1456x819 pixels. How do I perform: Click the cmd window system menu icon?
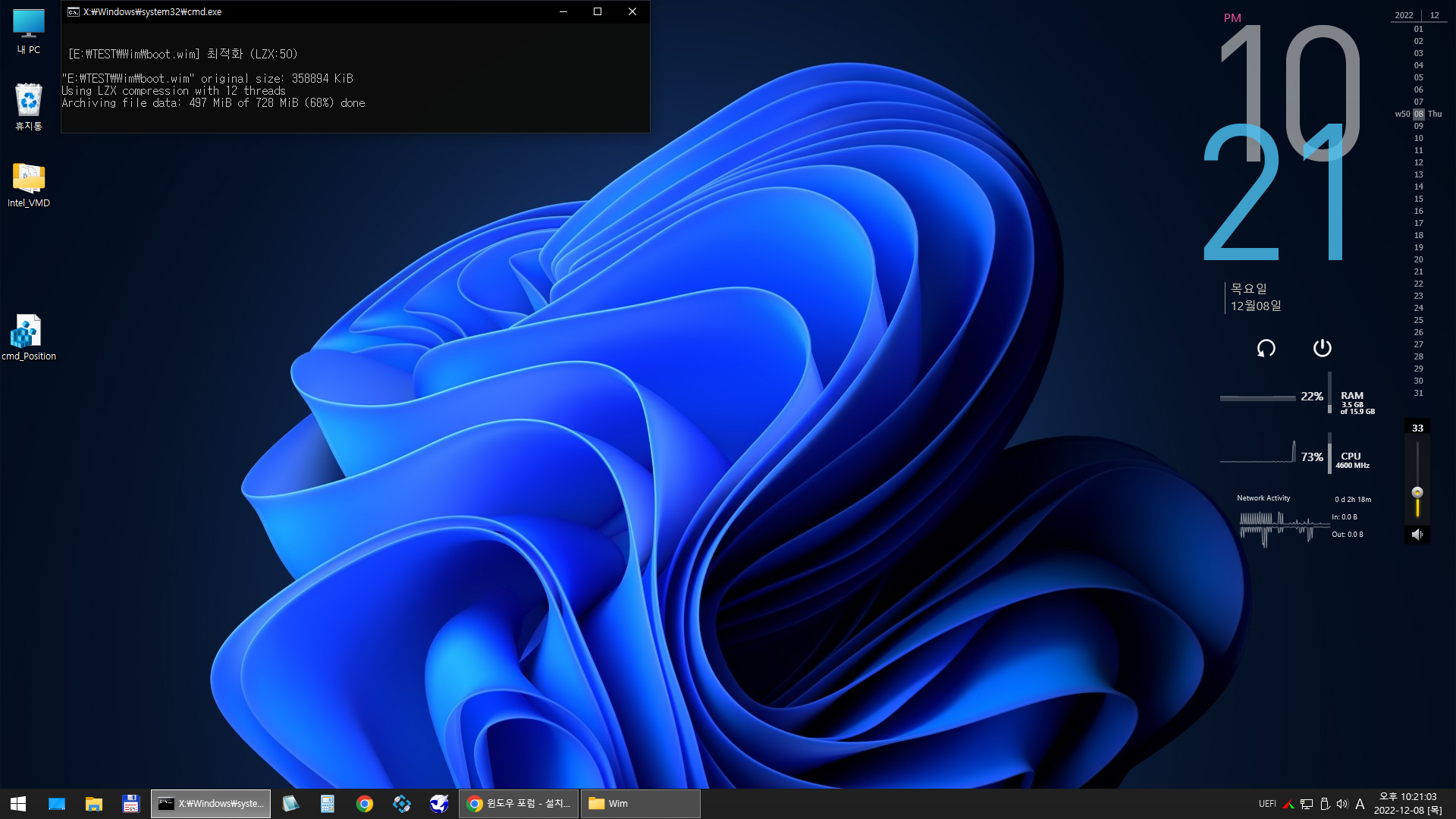point(73,11)
